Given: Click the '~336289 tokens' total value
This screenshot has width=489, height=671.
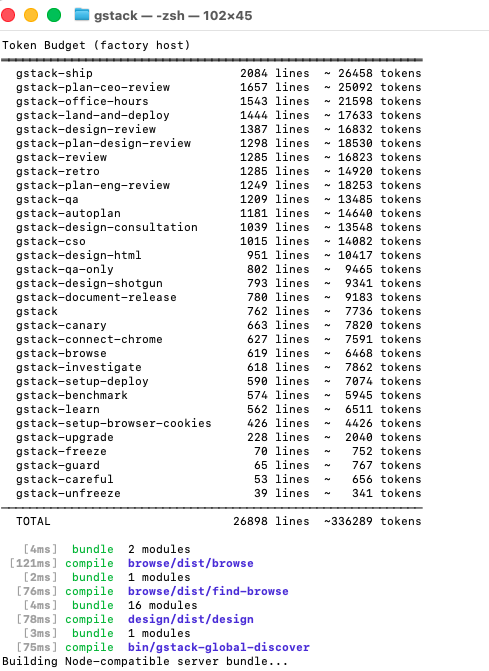Looking at the screenshot, I should pos(373,522).
